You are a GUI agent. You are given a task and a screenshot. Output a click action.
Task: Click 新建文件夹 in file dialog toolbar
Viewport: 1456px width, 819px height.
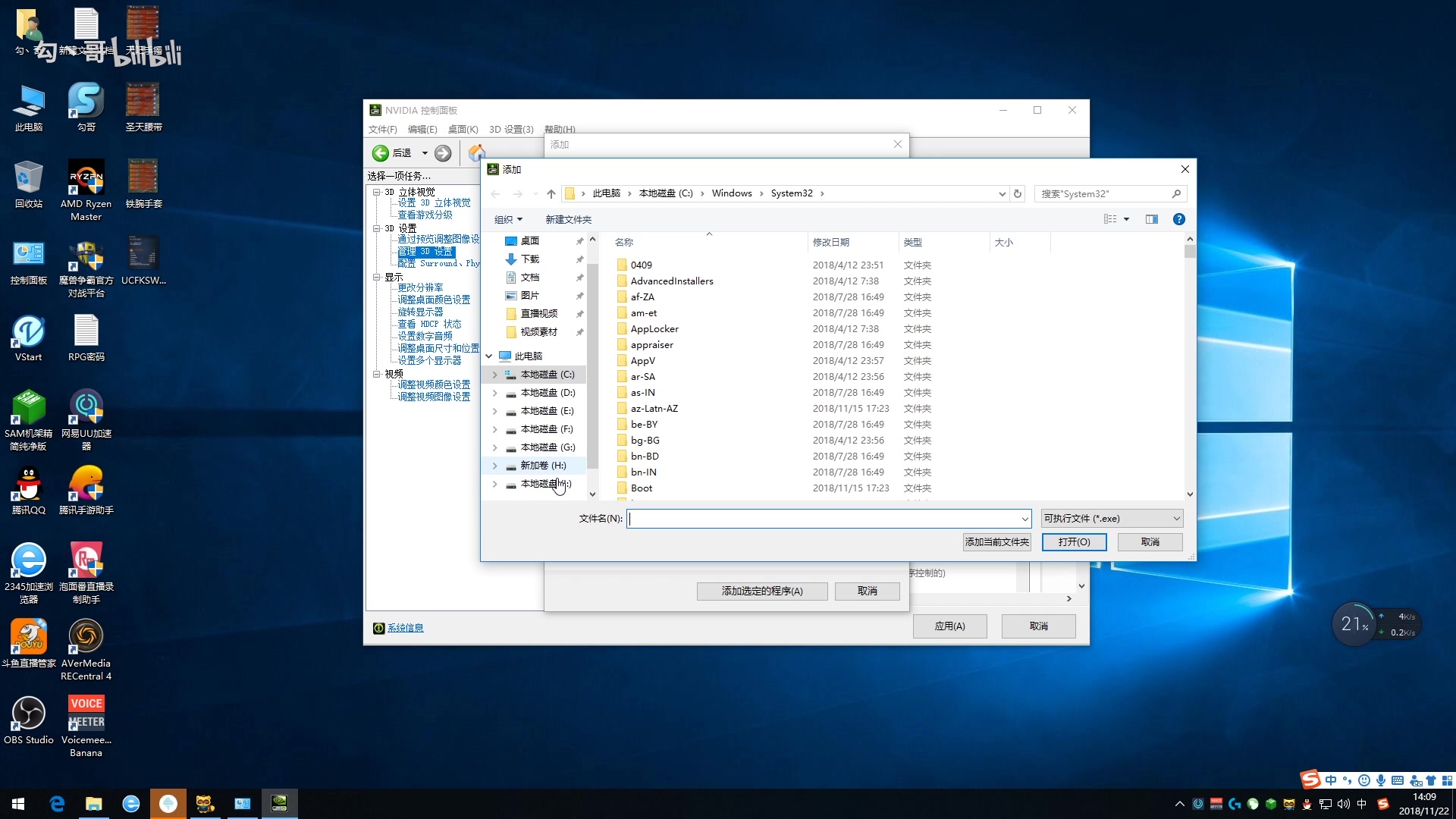[568, 220]
